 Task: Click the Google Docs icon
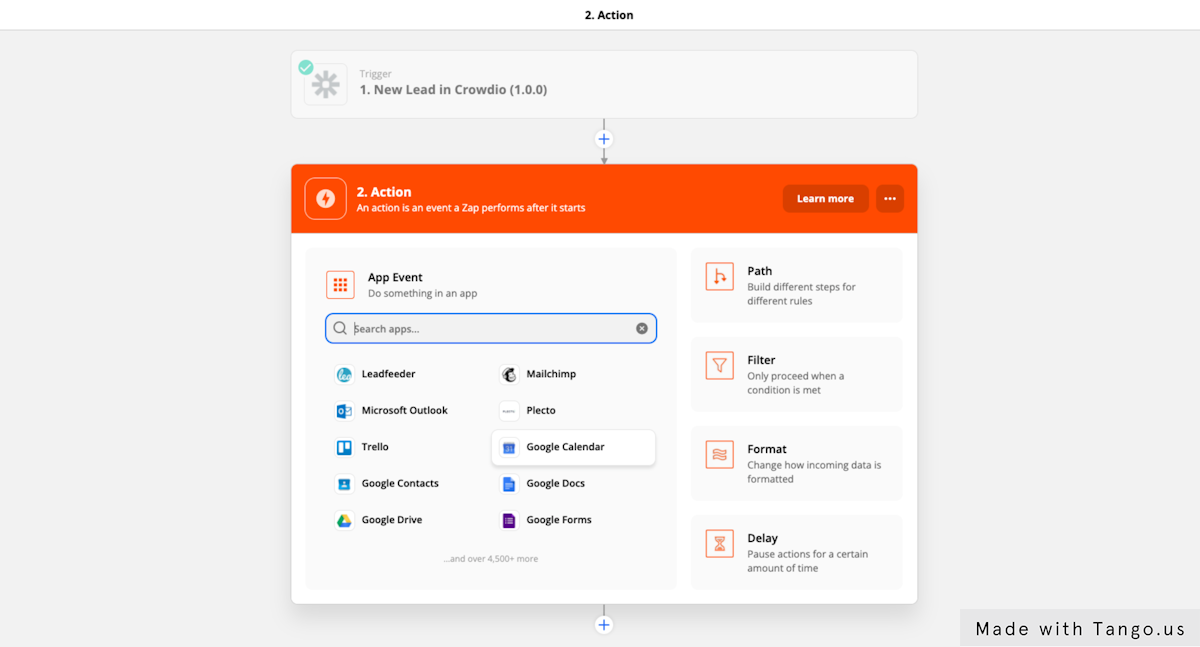509,484
